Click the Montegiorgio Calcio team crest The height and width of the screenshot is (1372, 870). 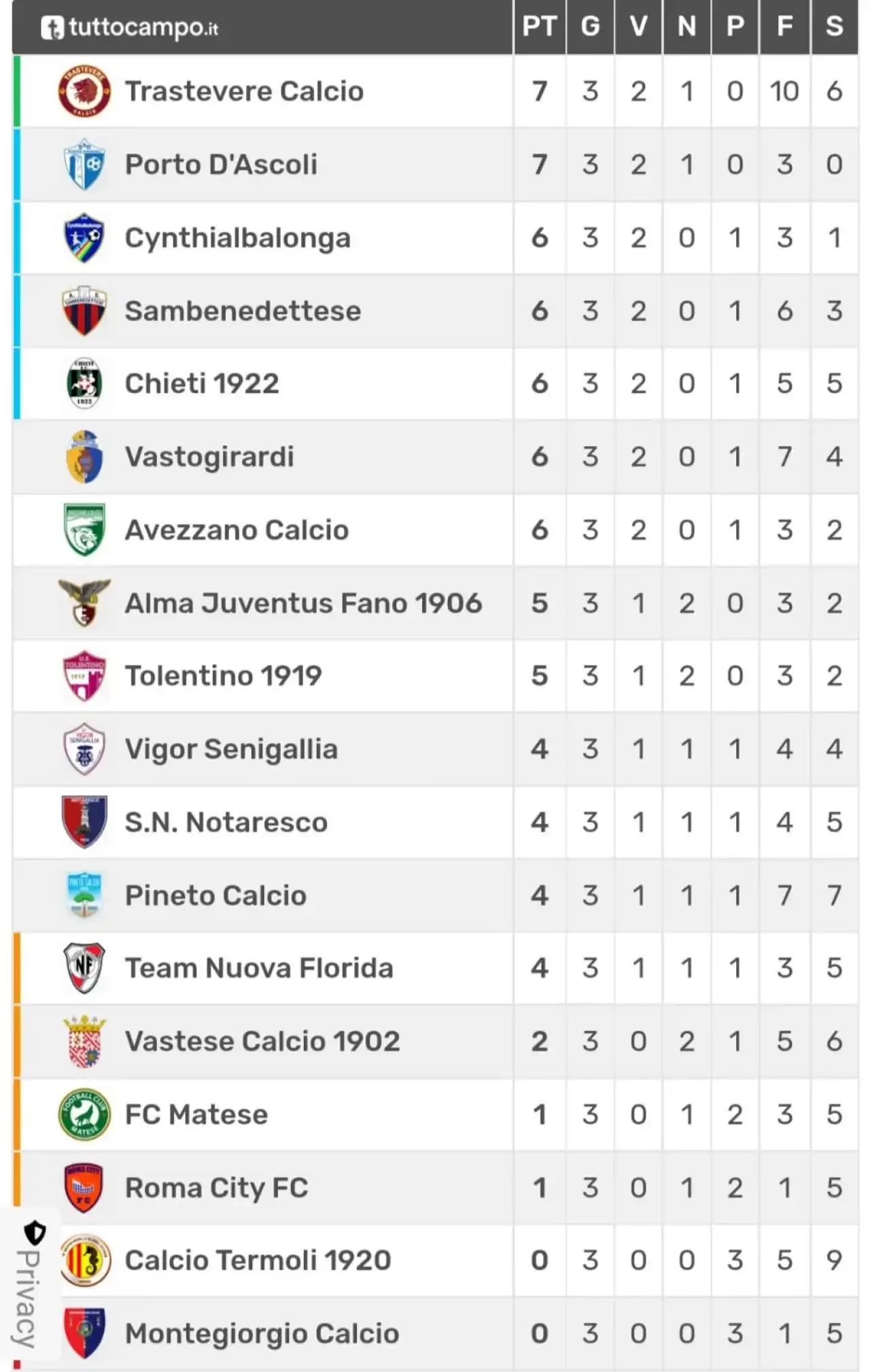(x=84, y=1333)
